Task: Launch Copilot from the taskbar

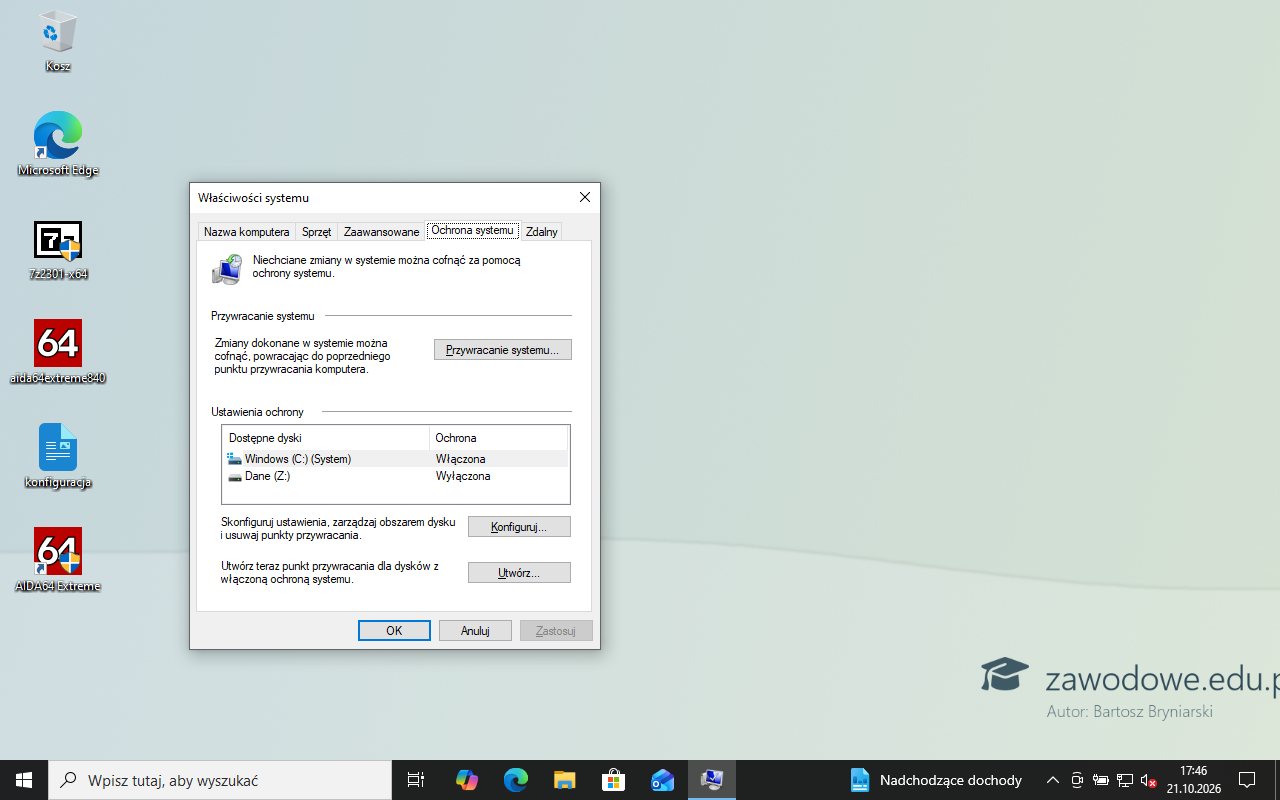Action: (x=467, y=780)
